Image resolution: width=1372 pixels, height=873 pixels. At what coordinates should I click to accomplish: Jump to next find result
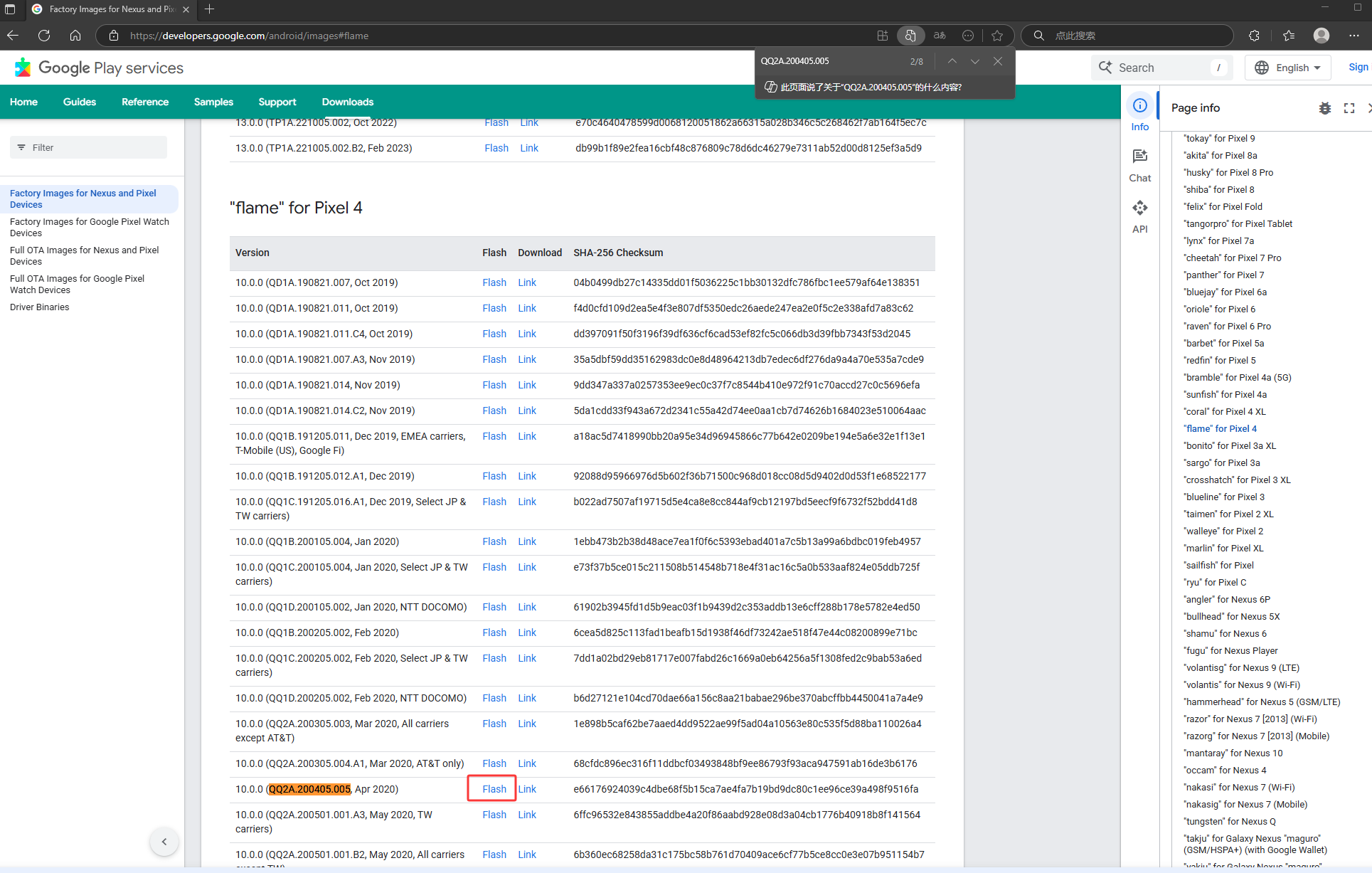975,61
